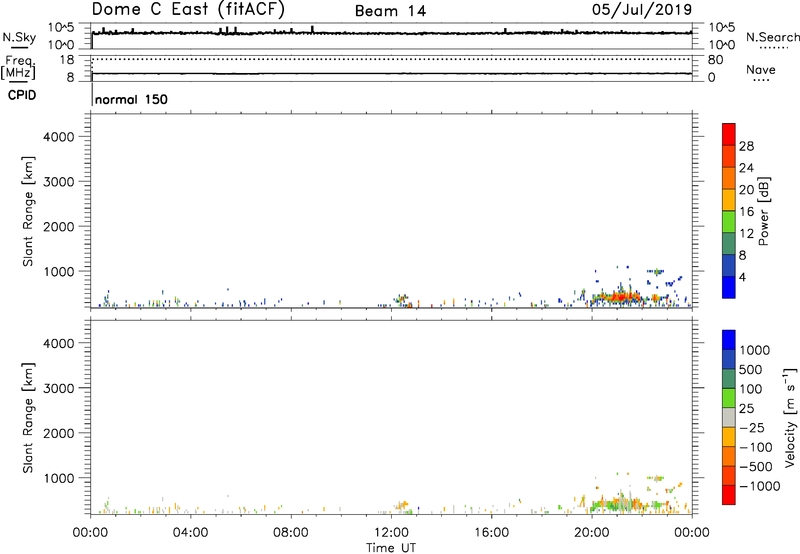This screenshot has height=554, width=800.
Task: Click the strong echo cluster near 21:00 in power plot
Action: [x=618, y=297]
